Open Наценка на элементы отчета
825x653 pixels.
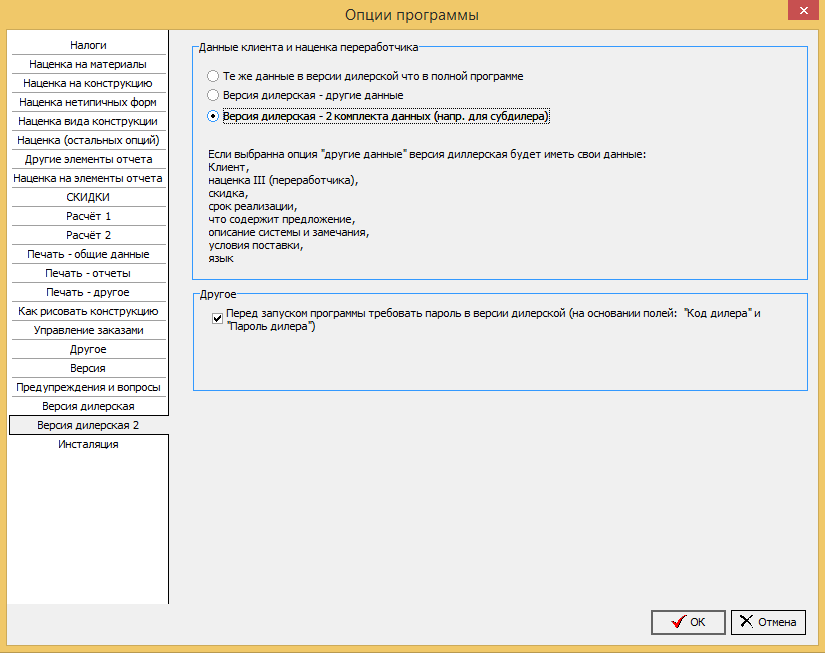tap(88, 178)
